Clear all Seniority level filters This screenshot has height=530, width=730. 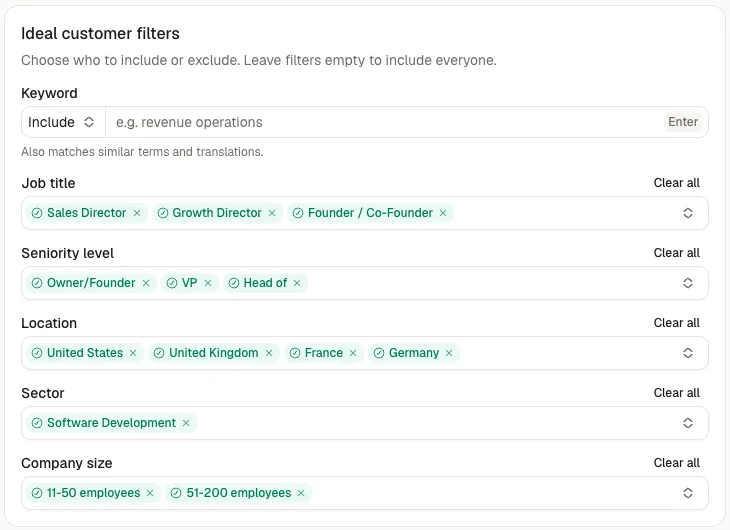coord(676,252)
